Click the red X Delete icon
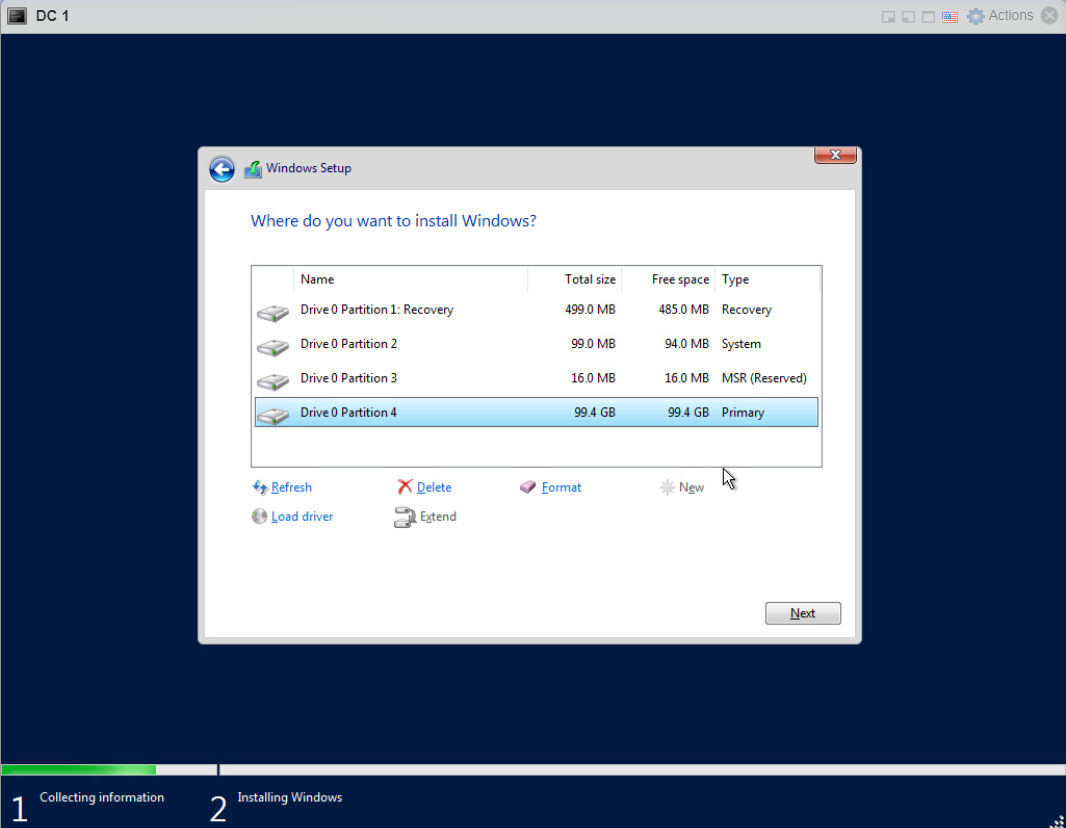The image size is (1066, 828). click(405, 487)
